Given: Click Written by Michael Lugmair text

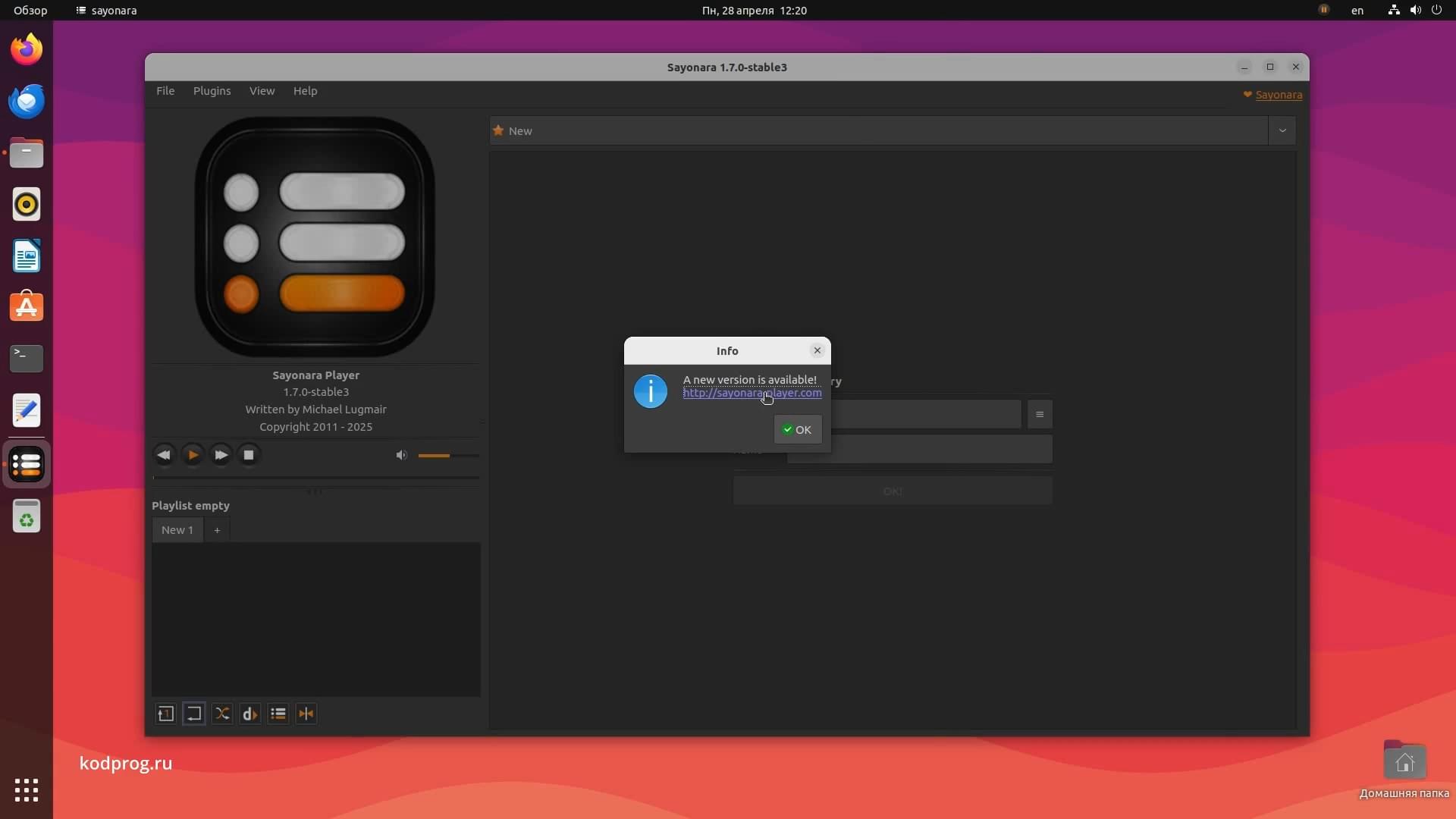Looking at the screenshot, I should tap(316, 409).
